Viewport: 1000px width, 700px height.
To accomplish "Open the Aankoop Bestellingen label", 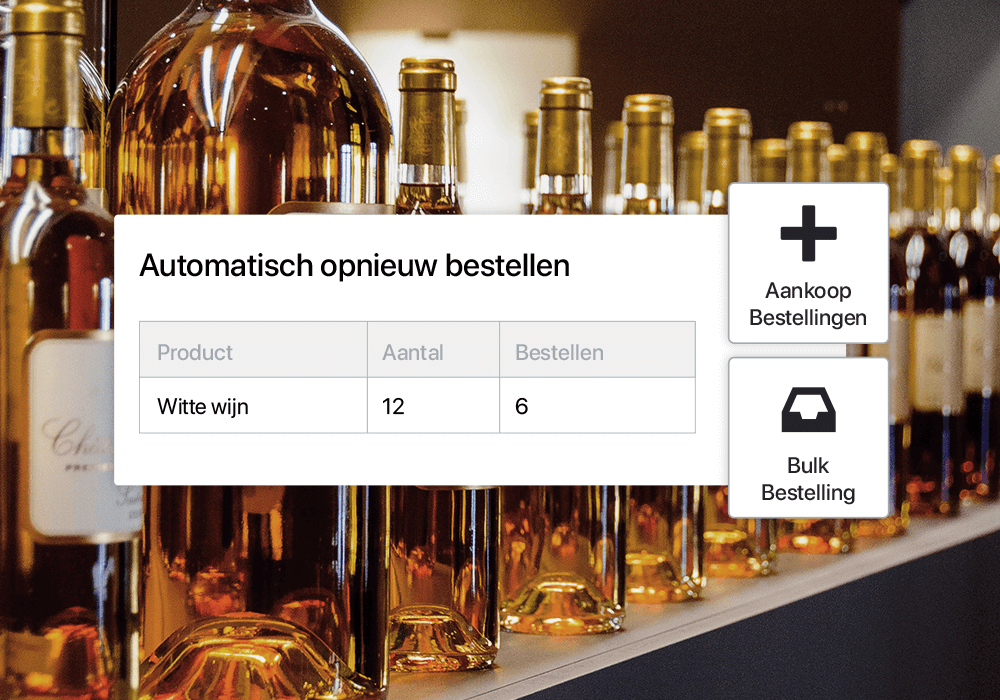I will click(808, 304).
